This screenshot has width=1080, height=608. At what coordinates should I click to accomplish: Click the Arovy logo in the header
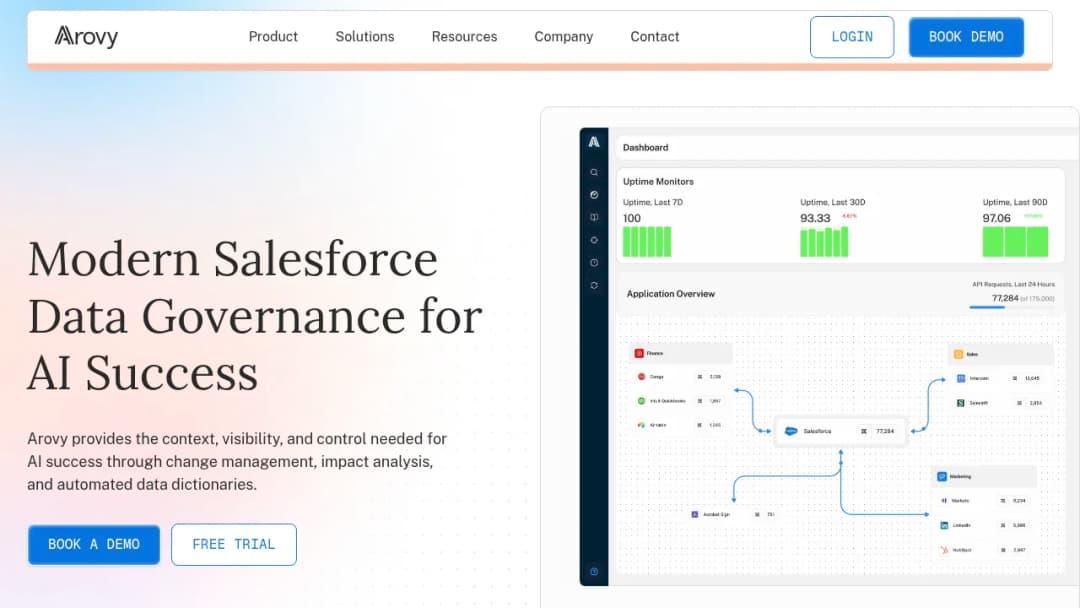tap(86, 36)
